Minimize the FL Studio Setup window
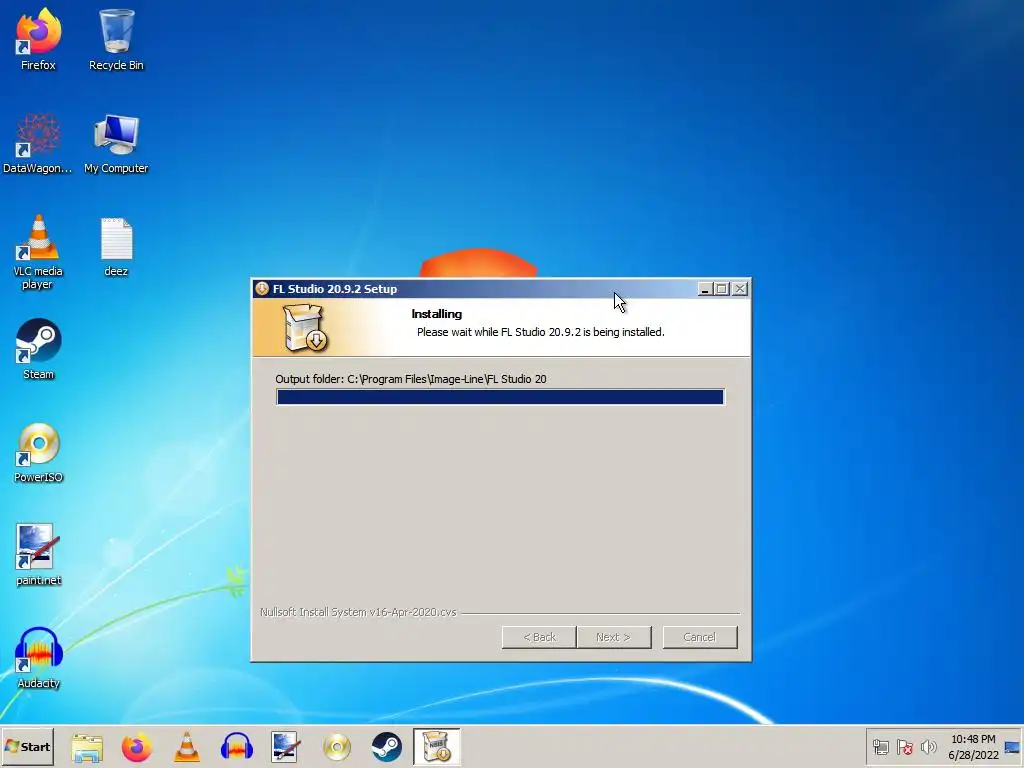Image resolution: width=1024 pixels, height=768 pixels. pyautogui.click(x=705, y=289)
